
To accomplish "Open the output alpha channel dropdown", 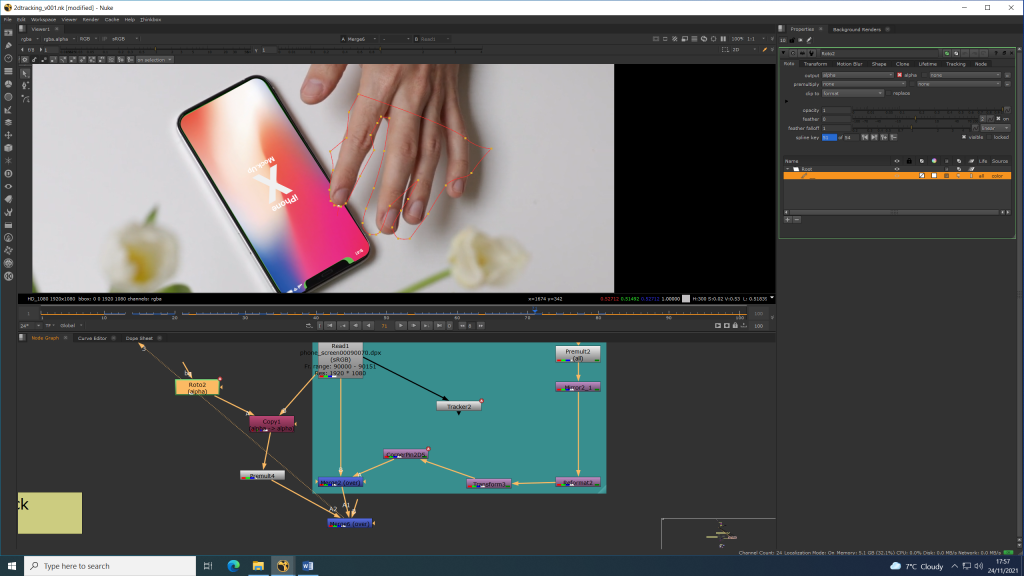I will (857, 75).
